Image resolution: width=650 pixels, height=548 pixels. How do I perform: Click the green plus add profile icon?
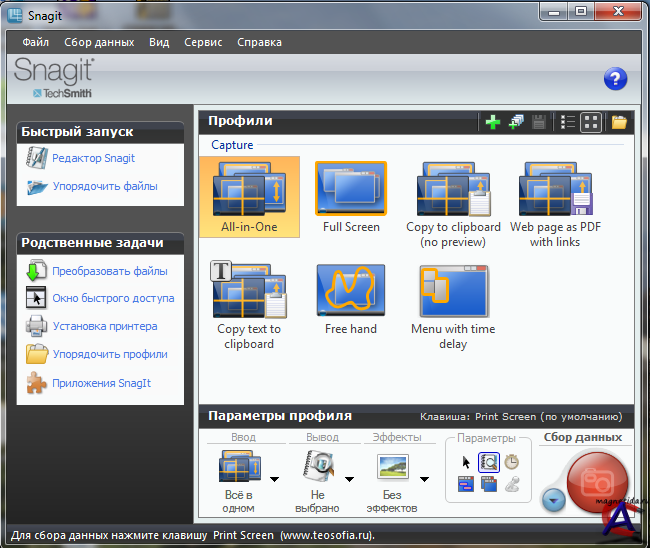point(493,122)
